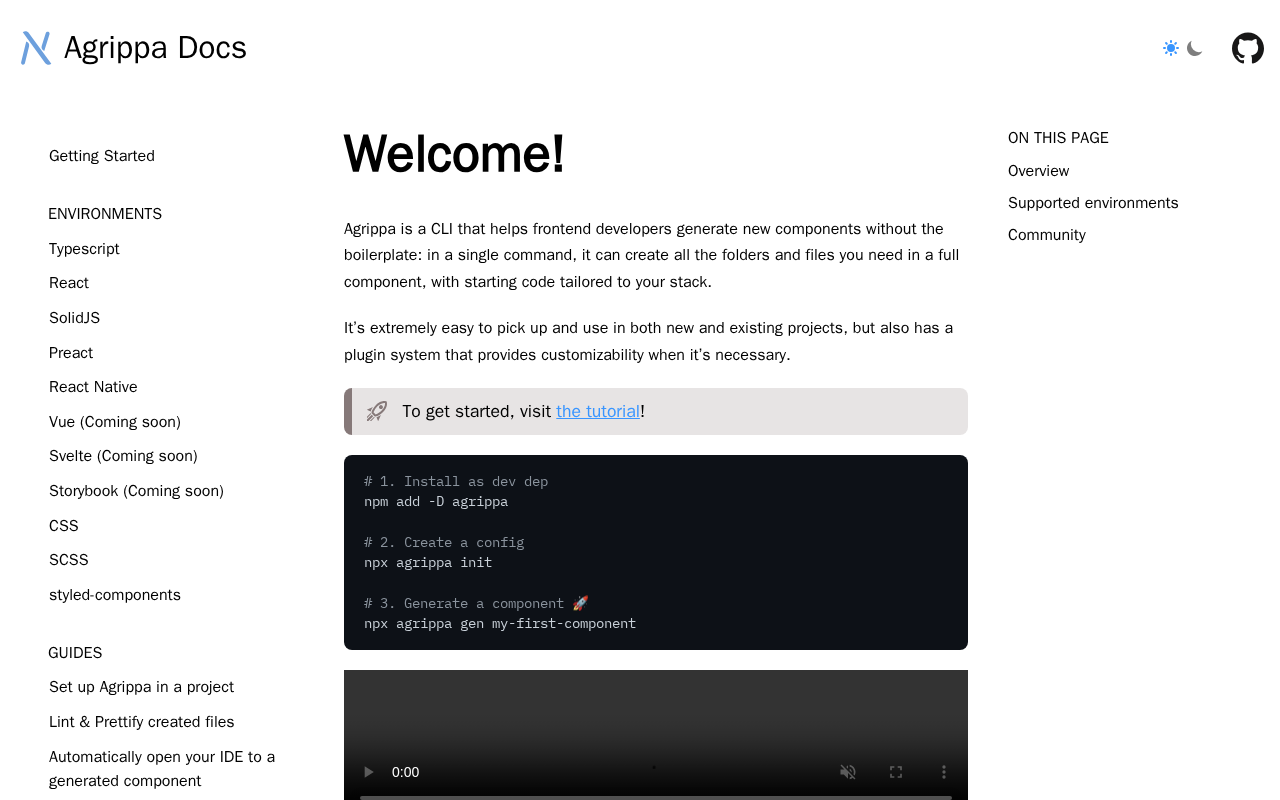This screenshot has width=1280, height=800.
Task: Open the Typescript environment page
Action: 84,249
